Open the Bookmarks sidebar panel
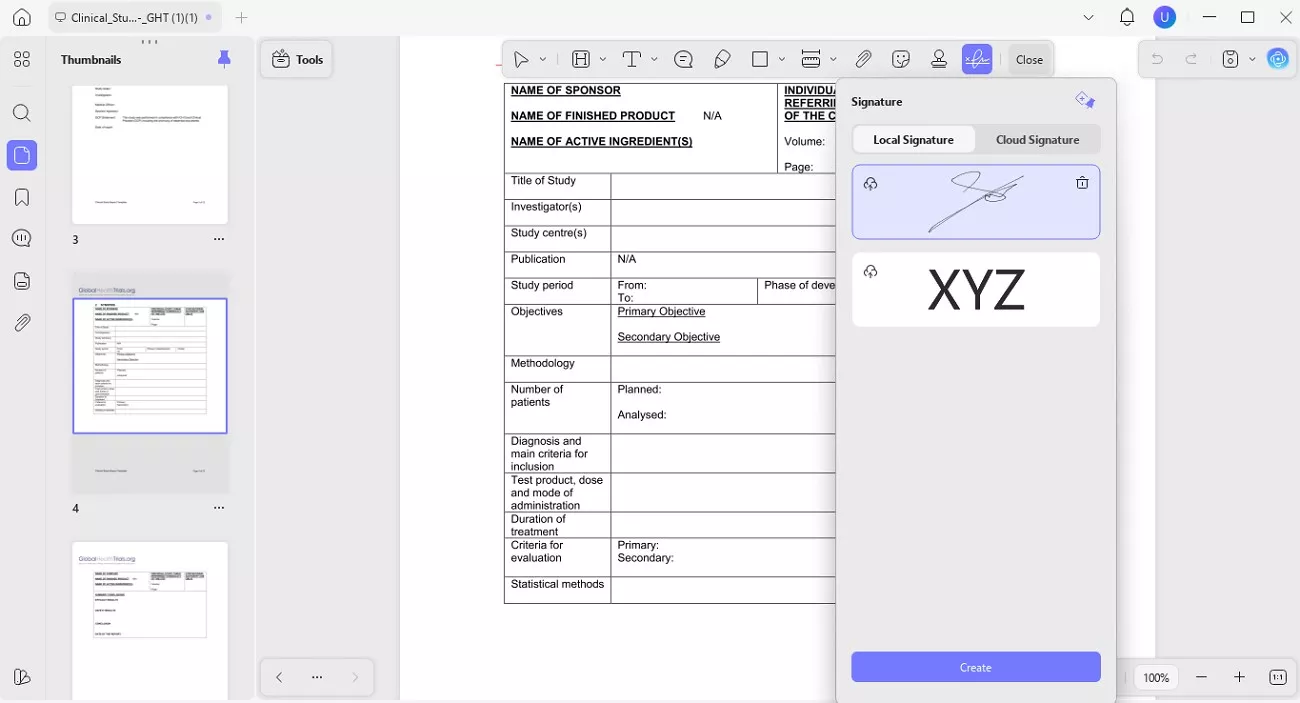Image resolution: width=1300 pixels, height=703 pixels. pyautogui.click(x=22, y=197)
